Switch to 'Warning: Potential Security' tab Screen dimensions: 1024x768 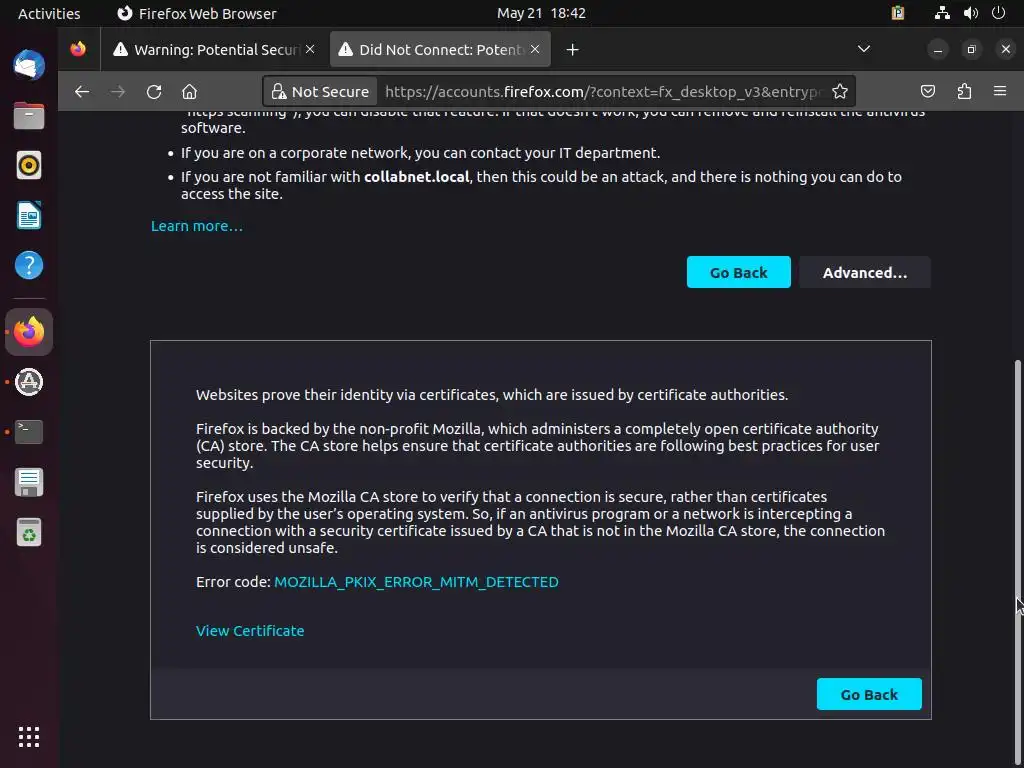click(213, 50)
